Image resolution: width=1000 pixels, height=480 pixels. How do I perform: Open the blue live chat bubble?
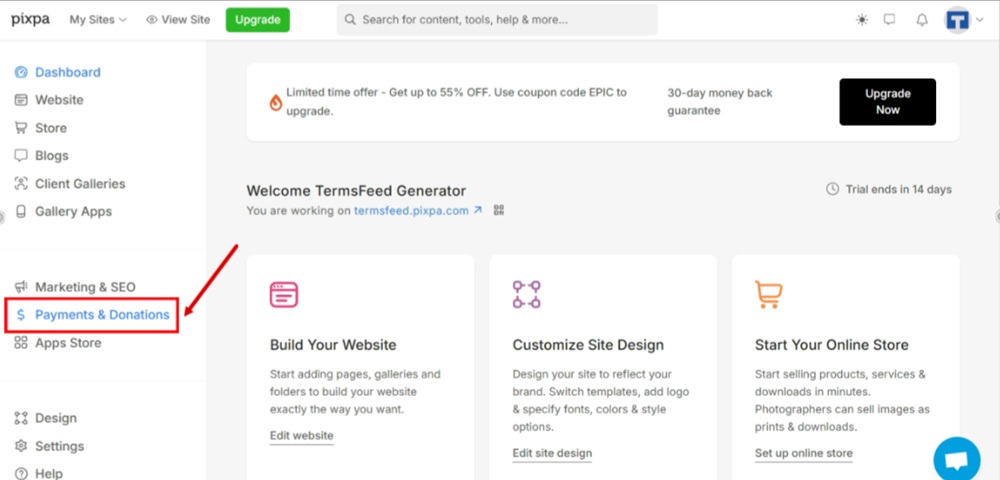(x=957, y=460)
